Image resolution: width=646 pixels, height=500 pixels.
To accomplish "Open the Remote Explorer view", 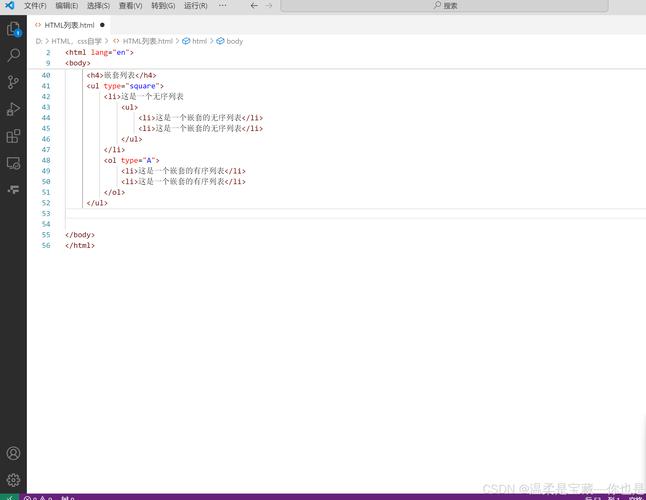I will click(x=13, y=163).
